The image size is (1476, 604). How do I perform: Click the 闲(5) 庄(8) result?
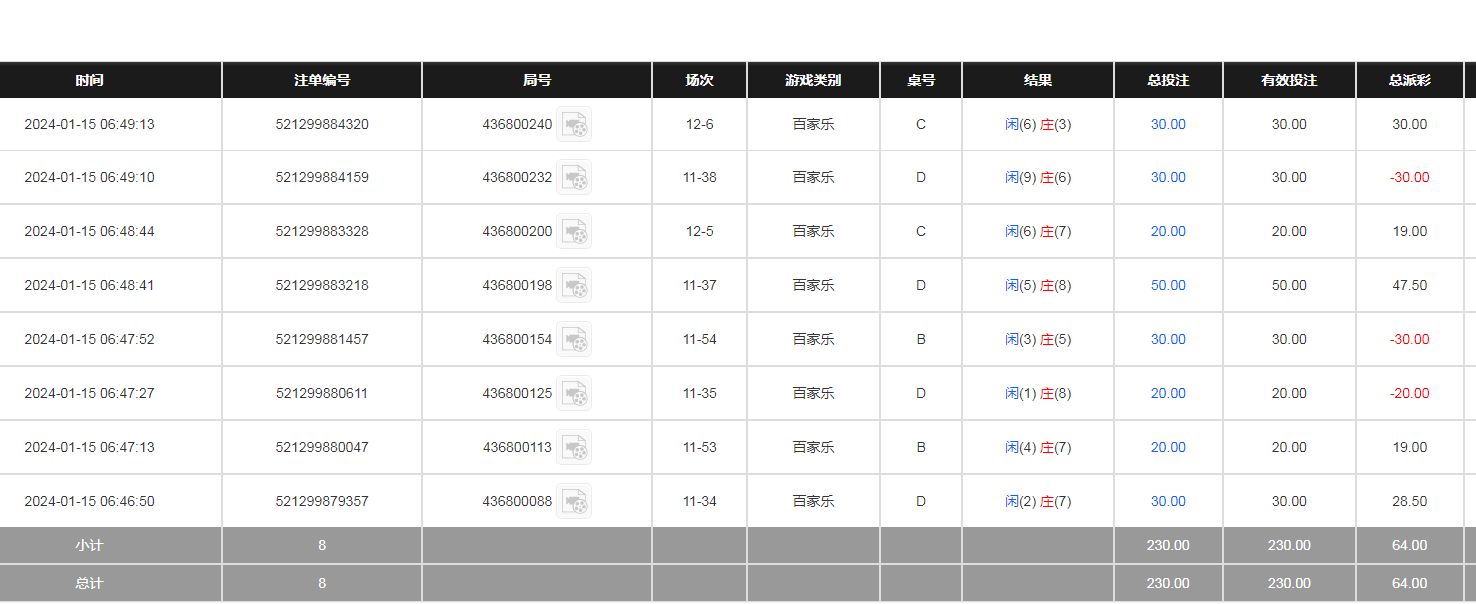pos(1038,286)
